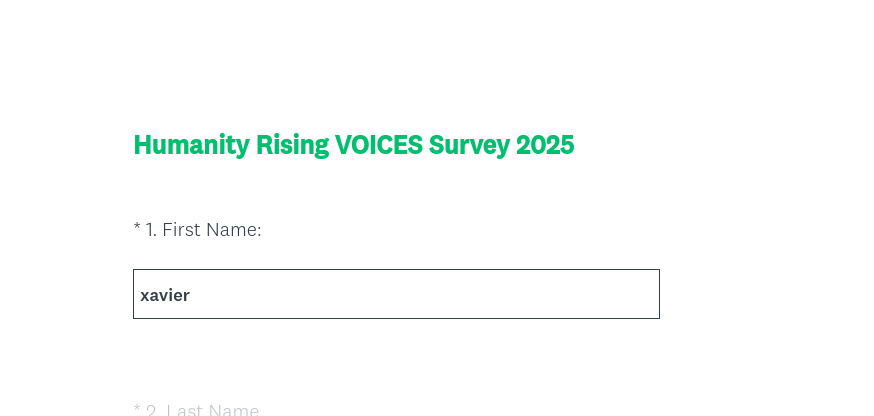Click the word "Name:" in first question
Screen dimensions: 874x416
[233, 230]
